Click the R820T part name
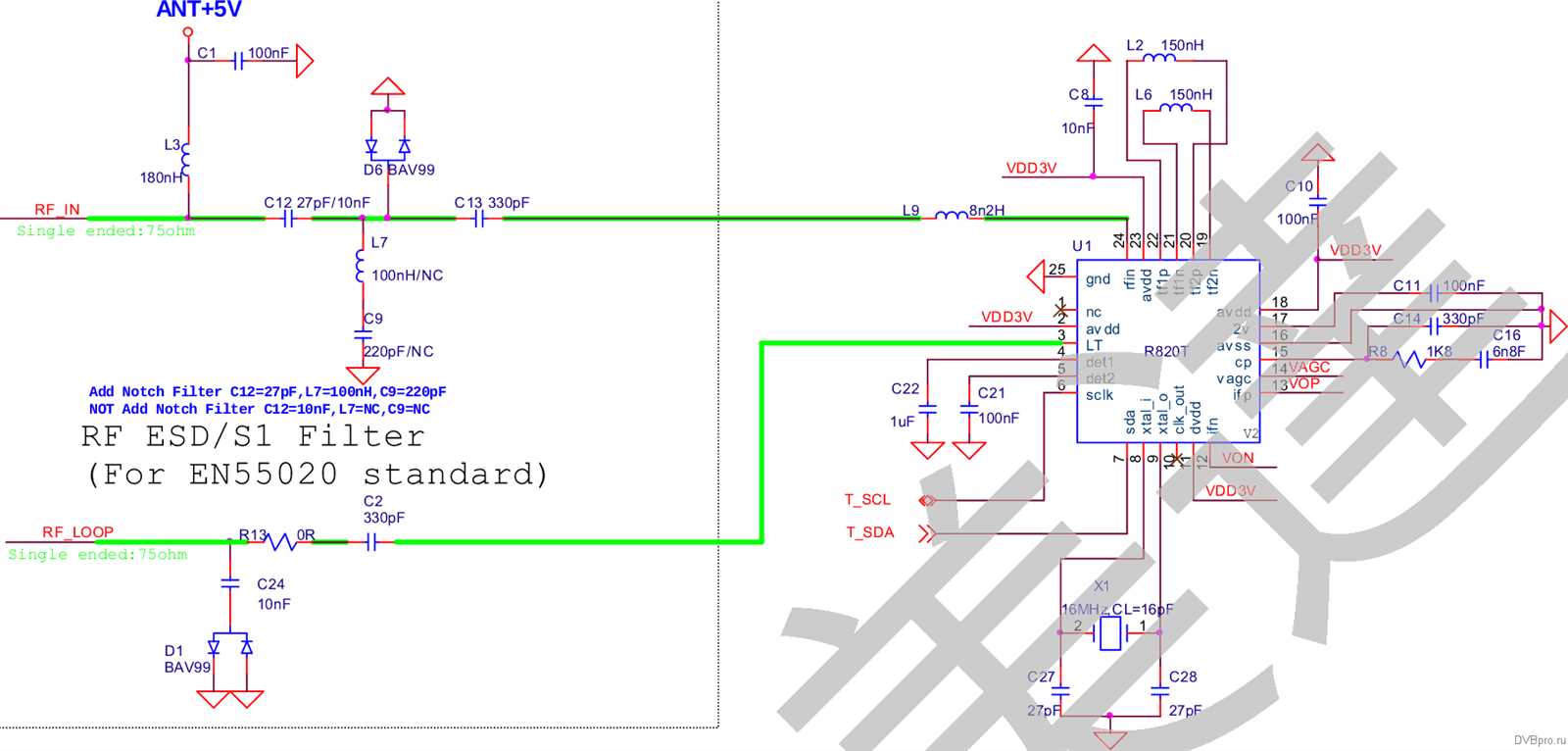 click(1166, 351)
